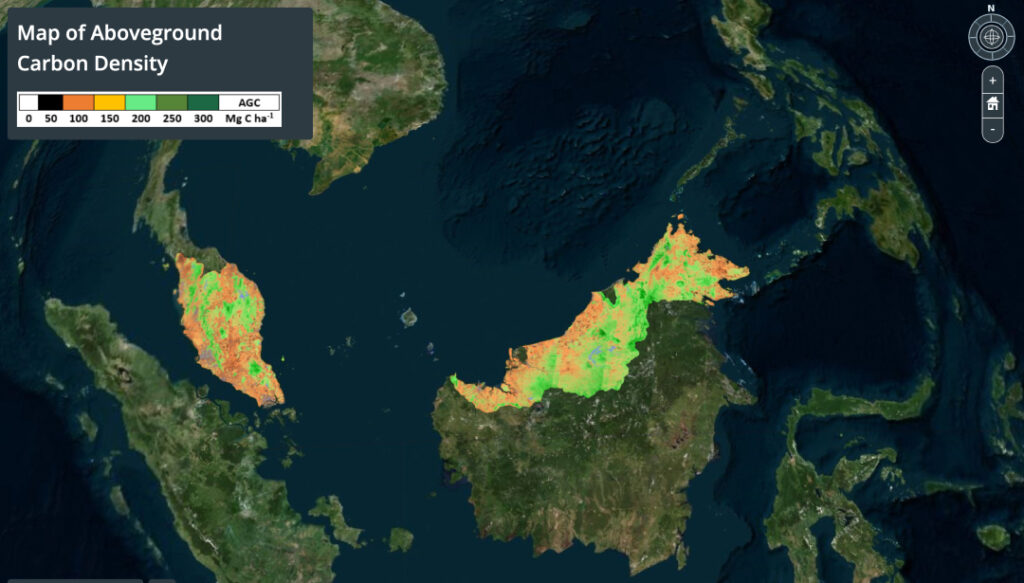Select the yellow 150 legend swatch
1024x583 pixels.
coord(110,102)
